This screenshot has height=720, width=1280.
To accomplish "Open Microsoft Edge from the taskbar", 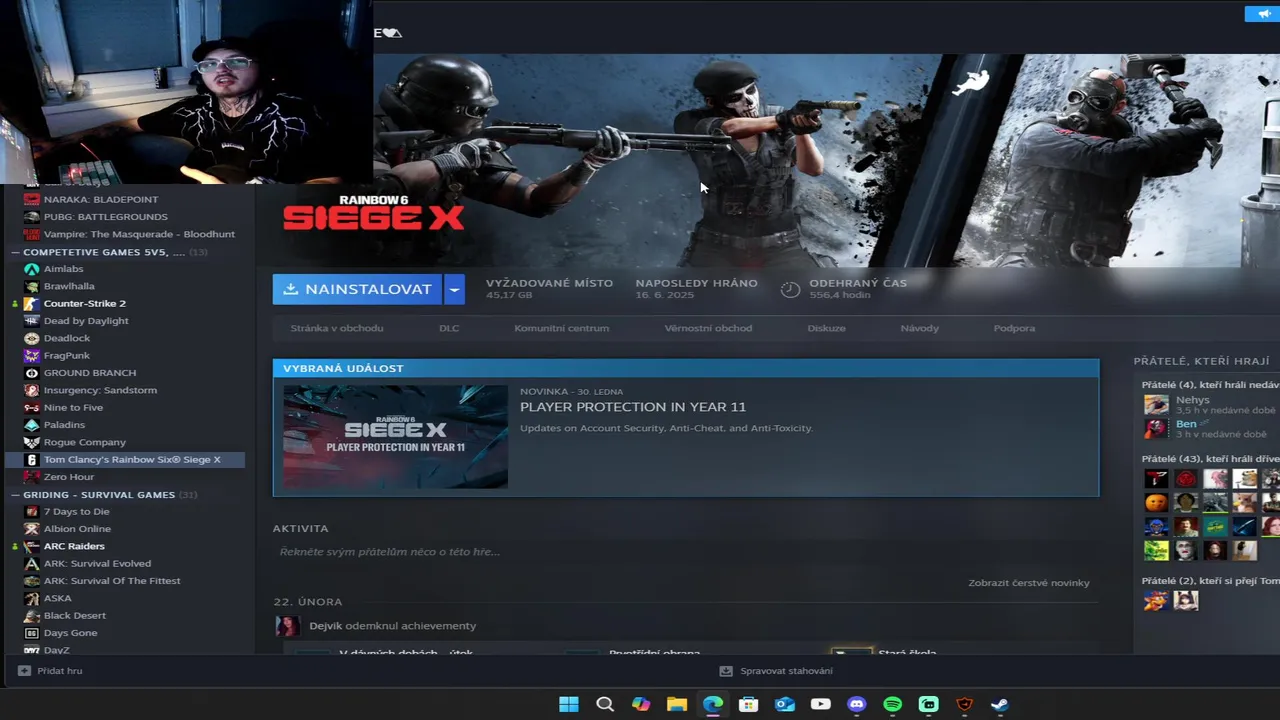I will click(713, 704).
